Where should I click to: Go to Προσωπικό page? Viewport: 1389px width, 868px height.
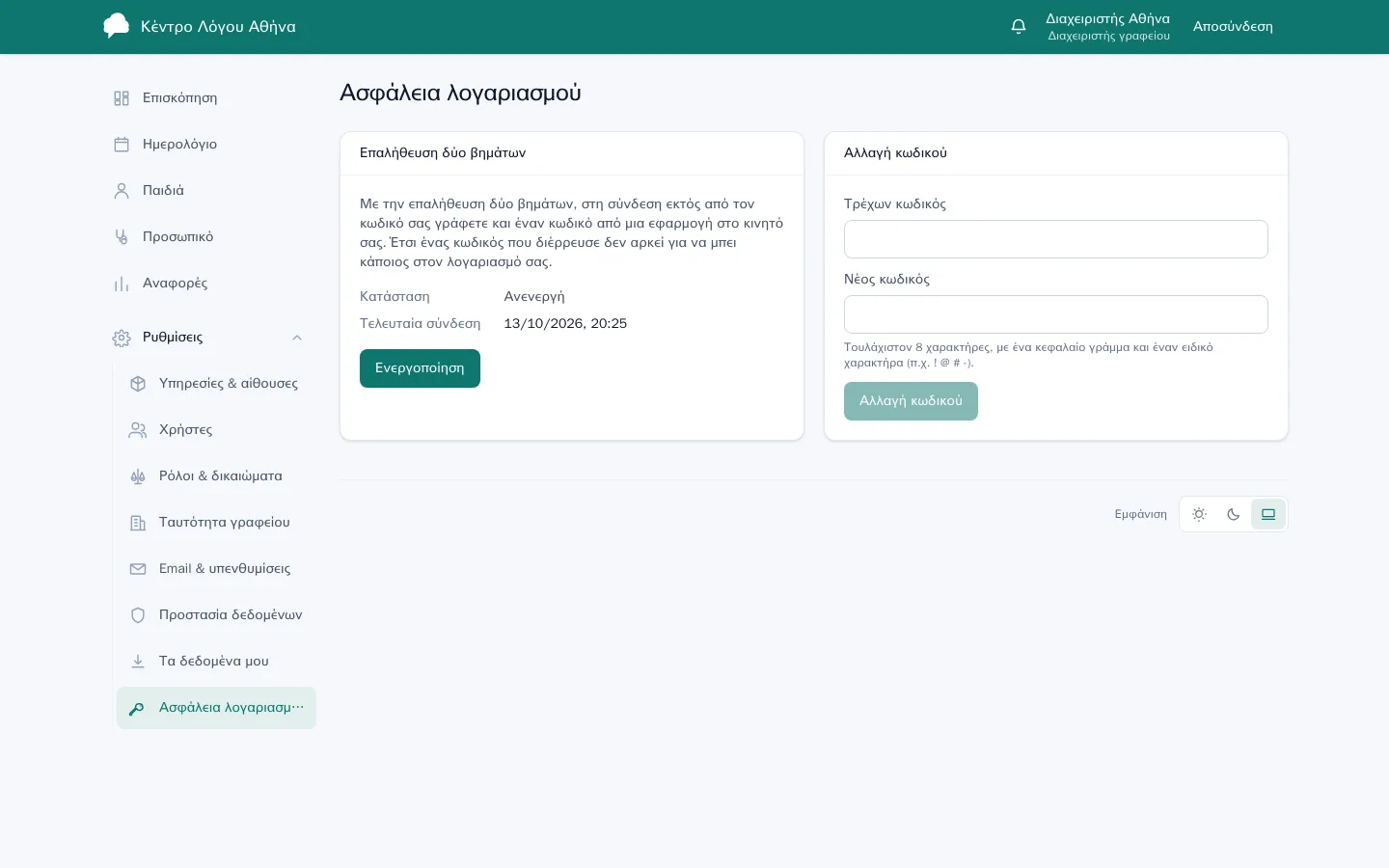210,237
